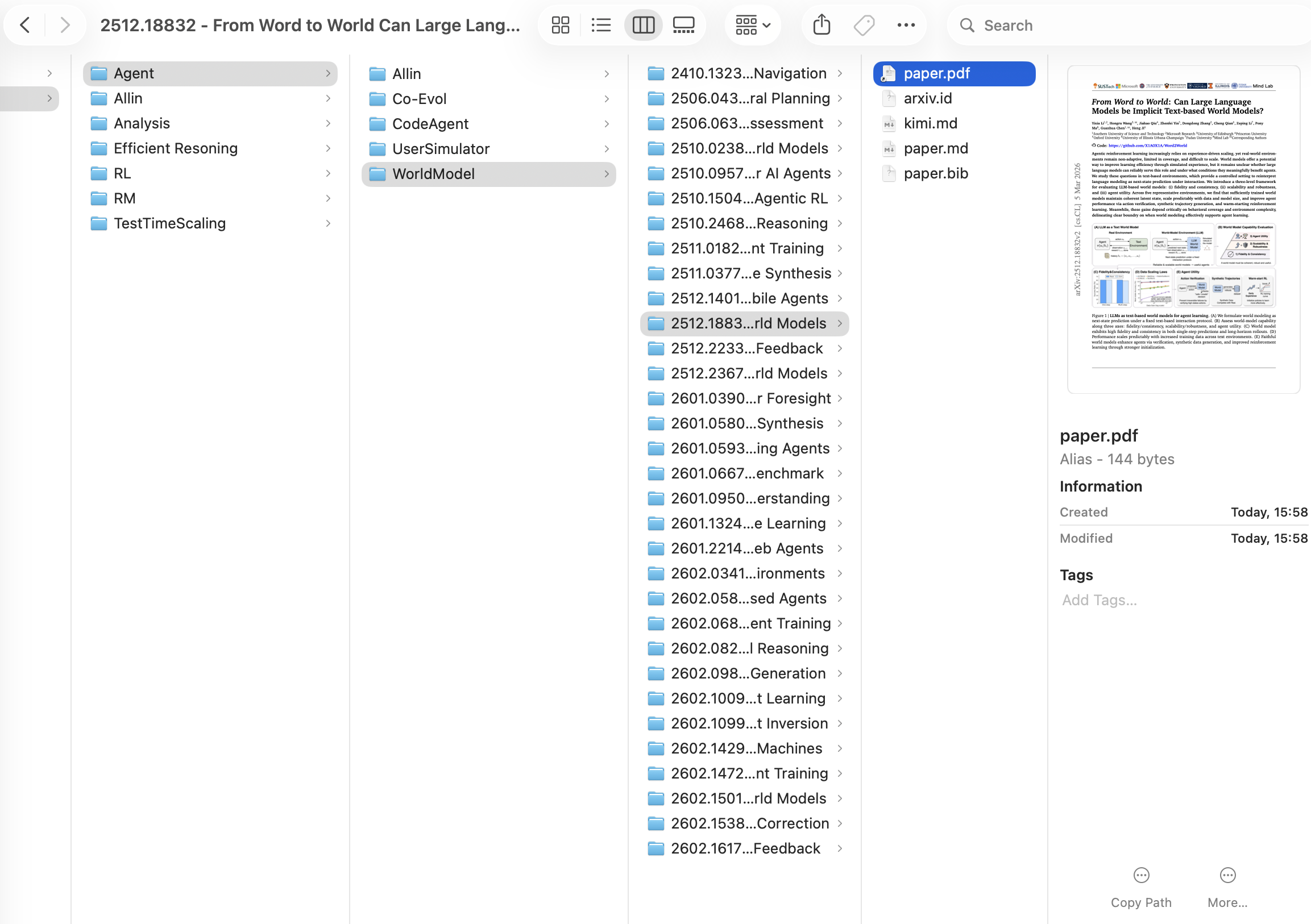Select the 2602.1617...Feedback folder
The height and width of the screenshot is (924, 1311).
(x=745, y=848)
